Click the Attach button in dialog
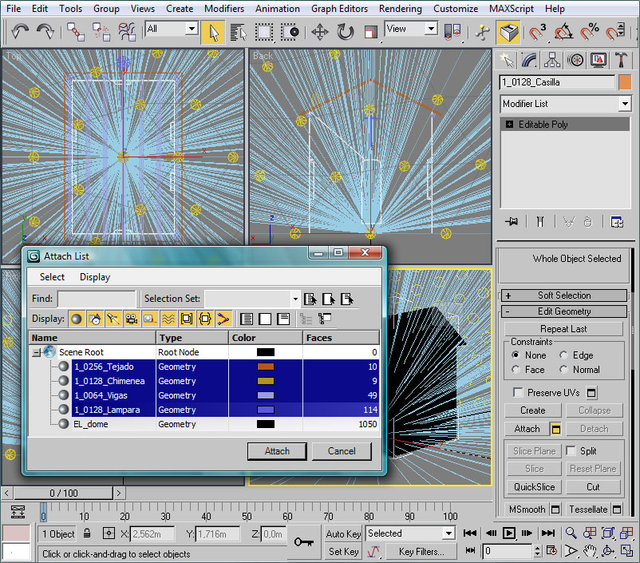 [x=277, y=451]
